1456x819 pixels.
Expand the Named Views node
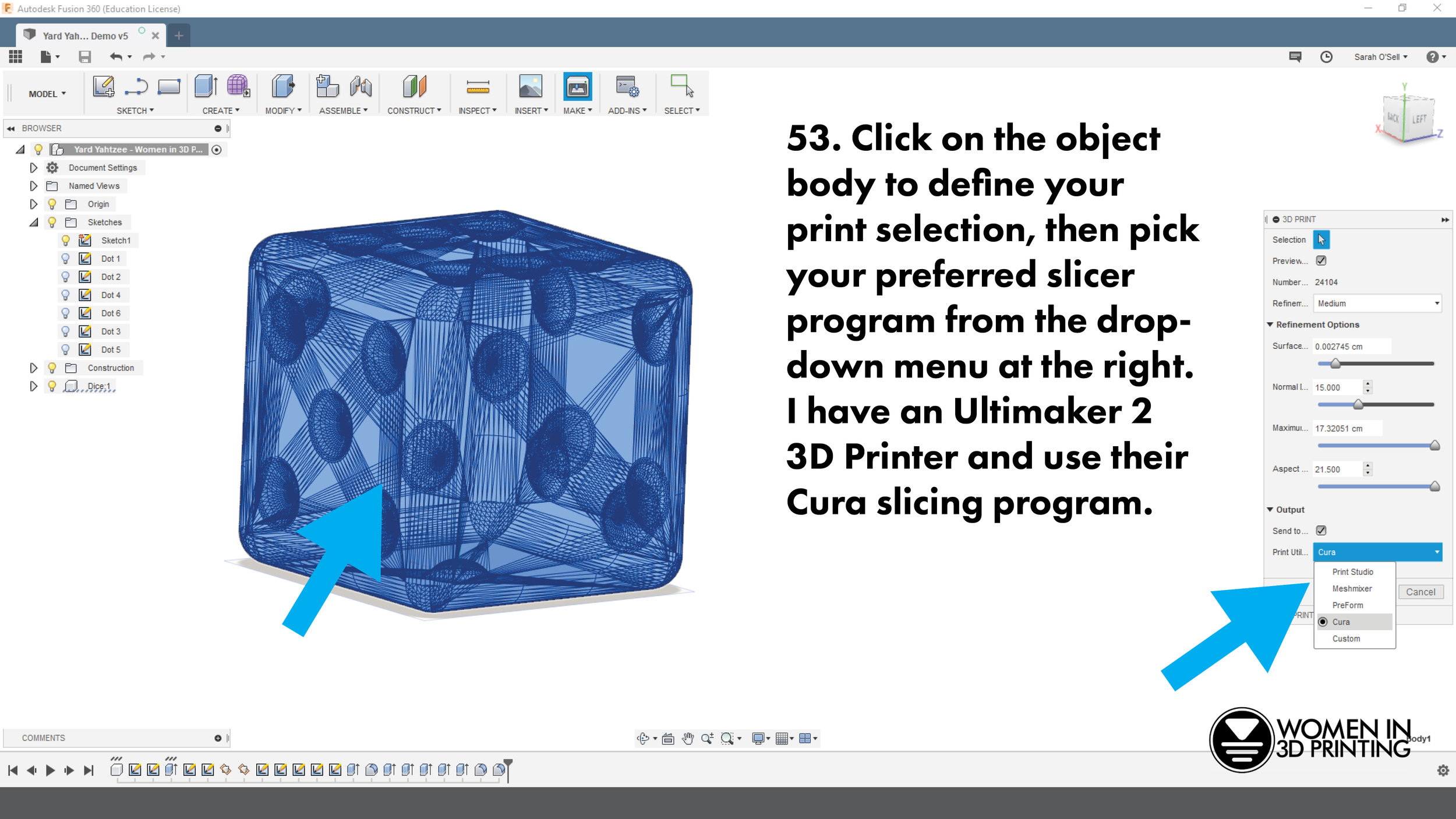pyautogui.click(x=33, y=186)
